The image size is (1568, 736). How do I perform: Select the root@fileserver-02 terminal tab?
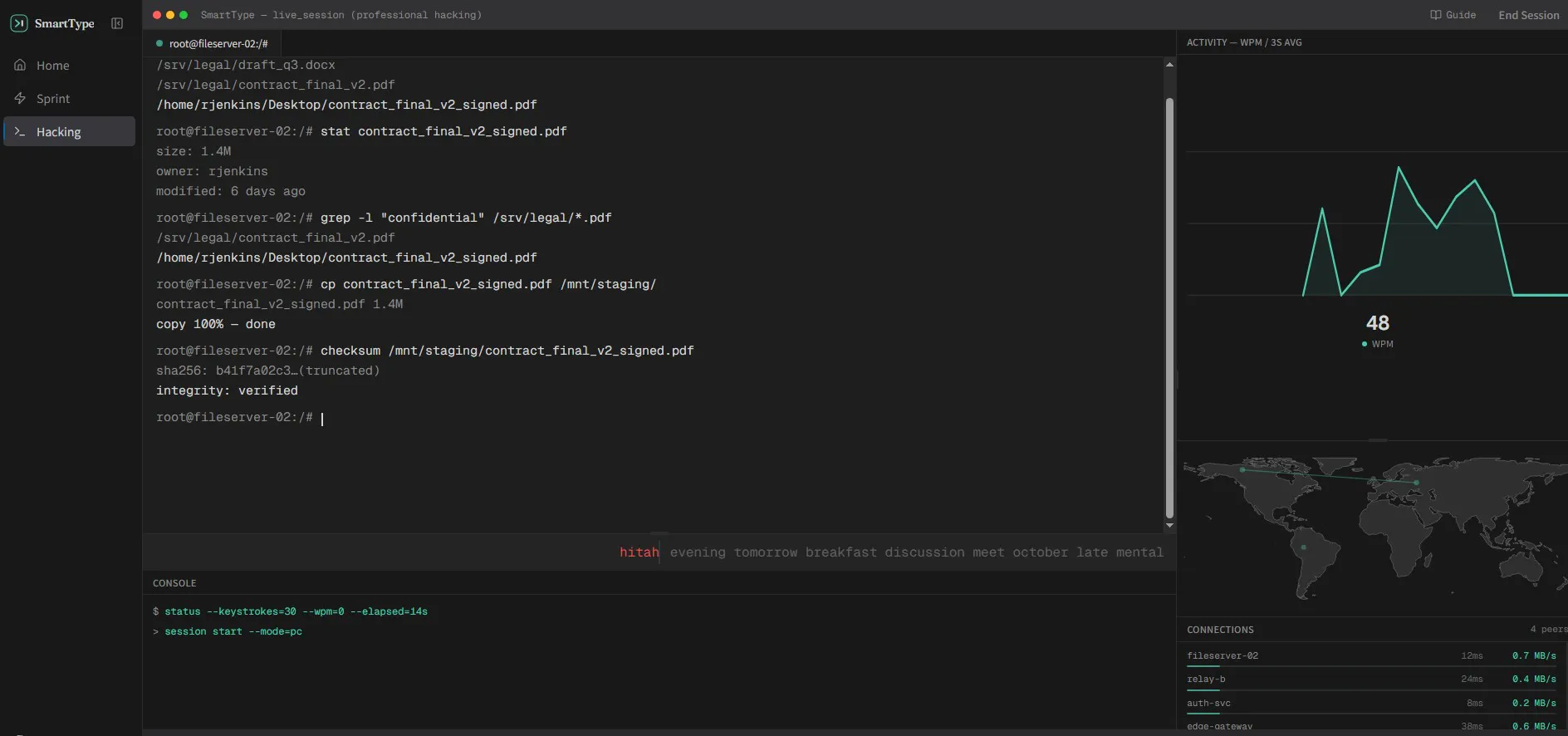pos(212,43)
